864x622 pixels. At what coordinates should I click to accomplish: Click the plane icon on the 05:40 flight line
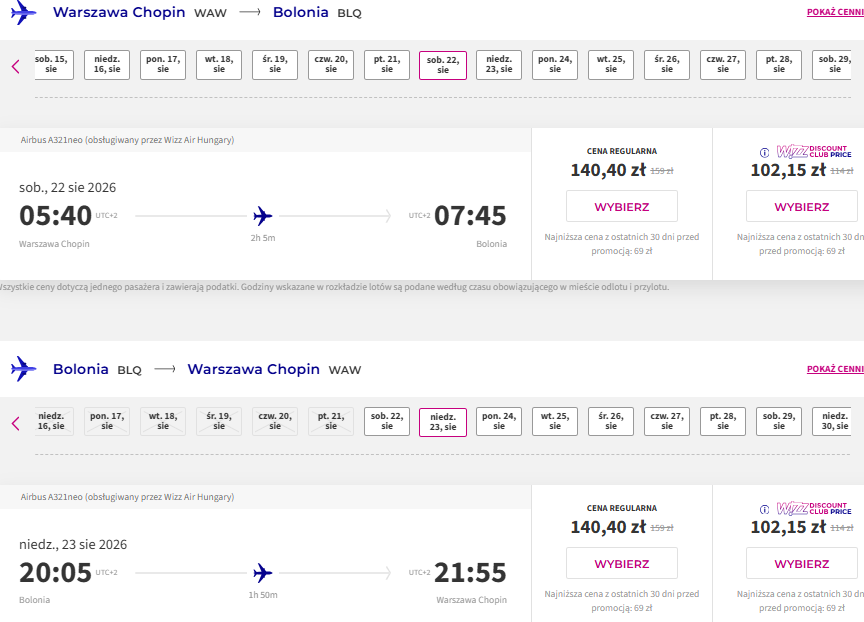tap(263, 216)
